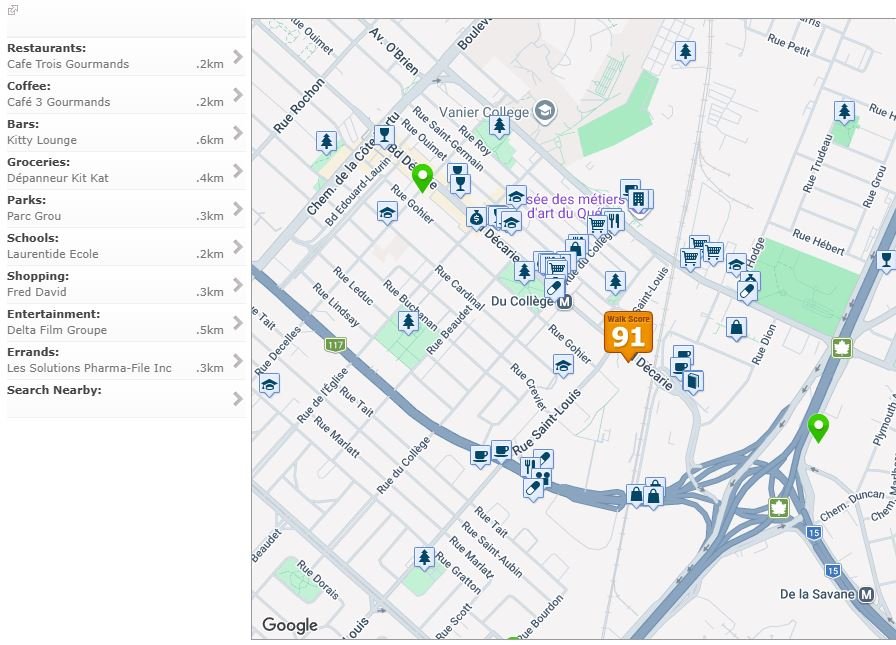Click the Du Collège metro station icon
Image resolution: width=896 pixels, height=645 pixels.
click(565, 302)
